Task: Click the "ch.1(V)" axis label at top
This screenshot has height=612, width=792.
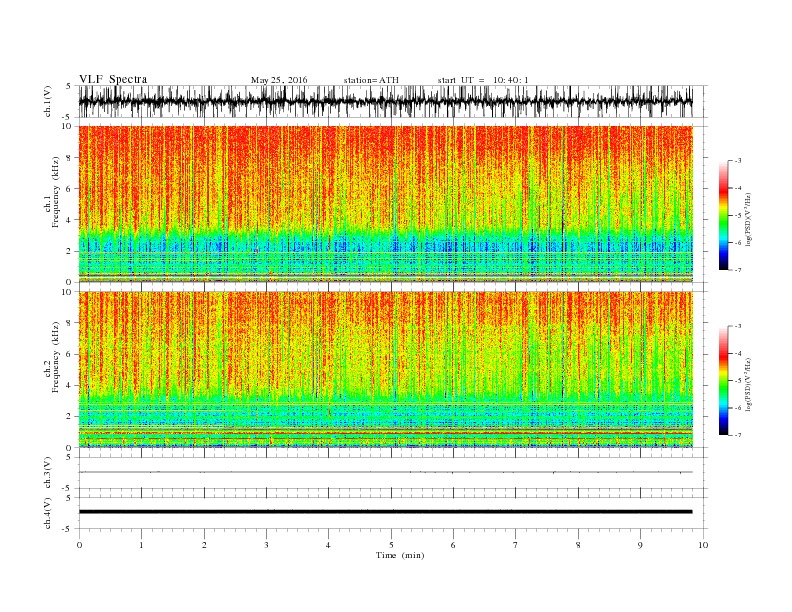Action: coord(48,101)
